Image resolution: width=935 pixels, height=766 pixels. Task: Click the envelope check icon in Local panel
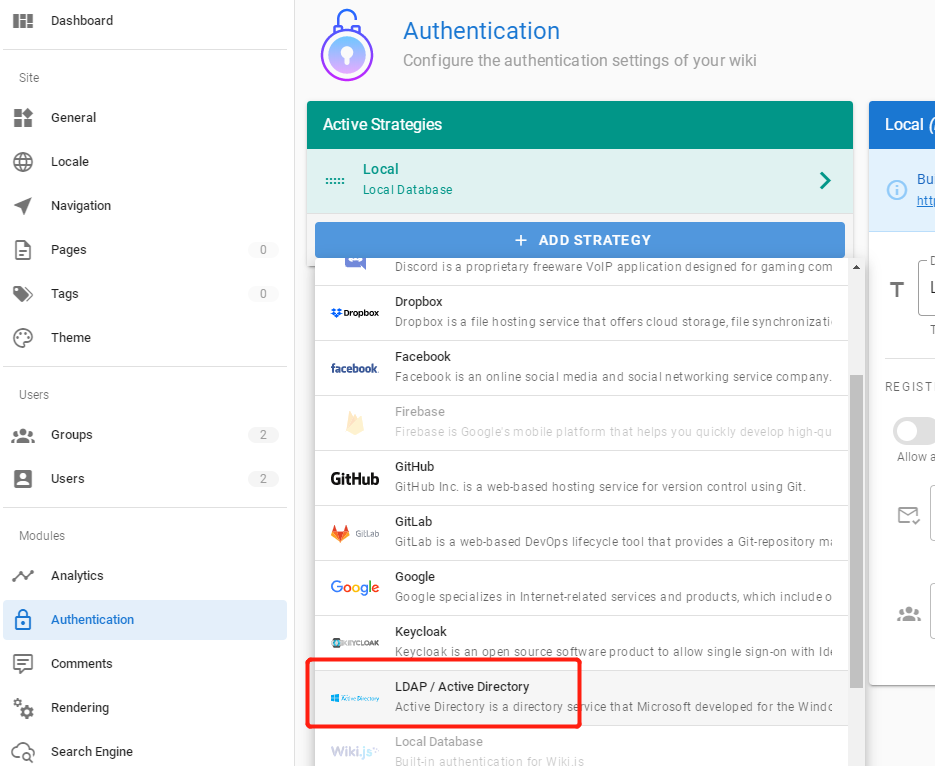click(x=909, y=515)
